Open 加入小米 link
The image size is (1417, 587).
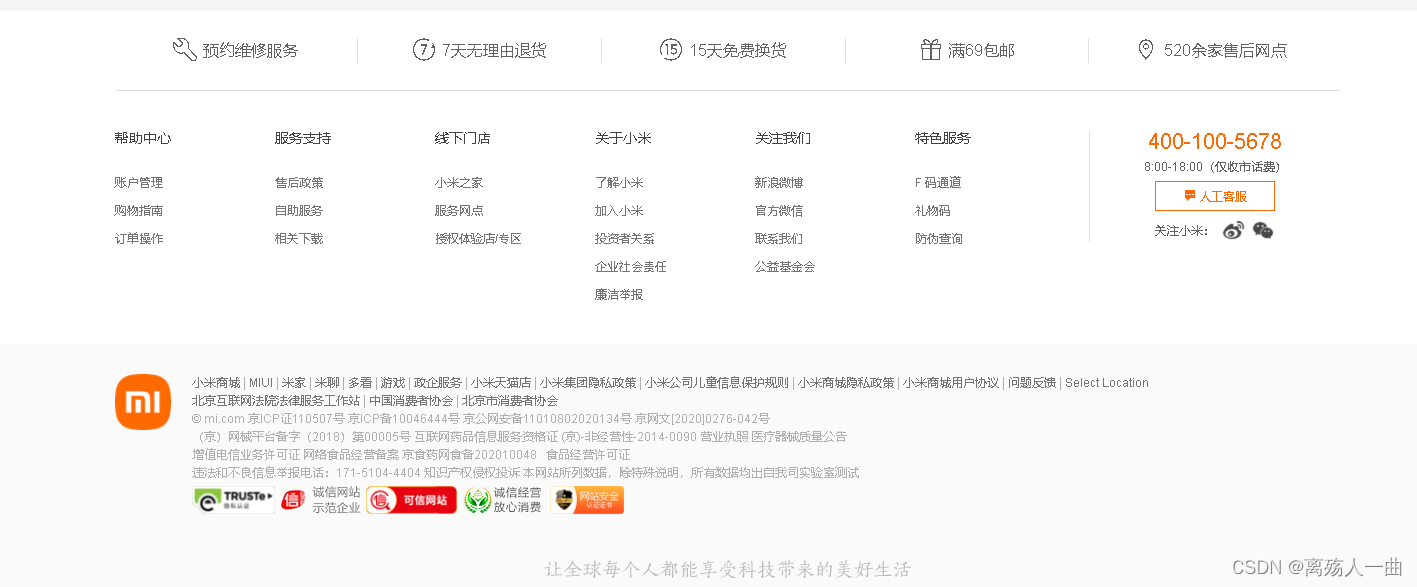[x=619, y=211]
